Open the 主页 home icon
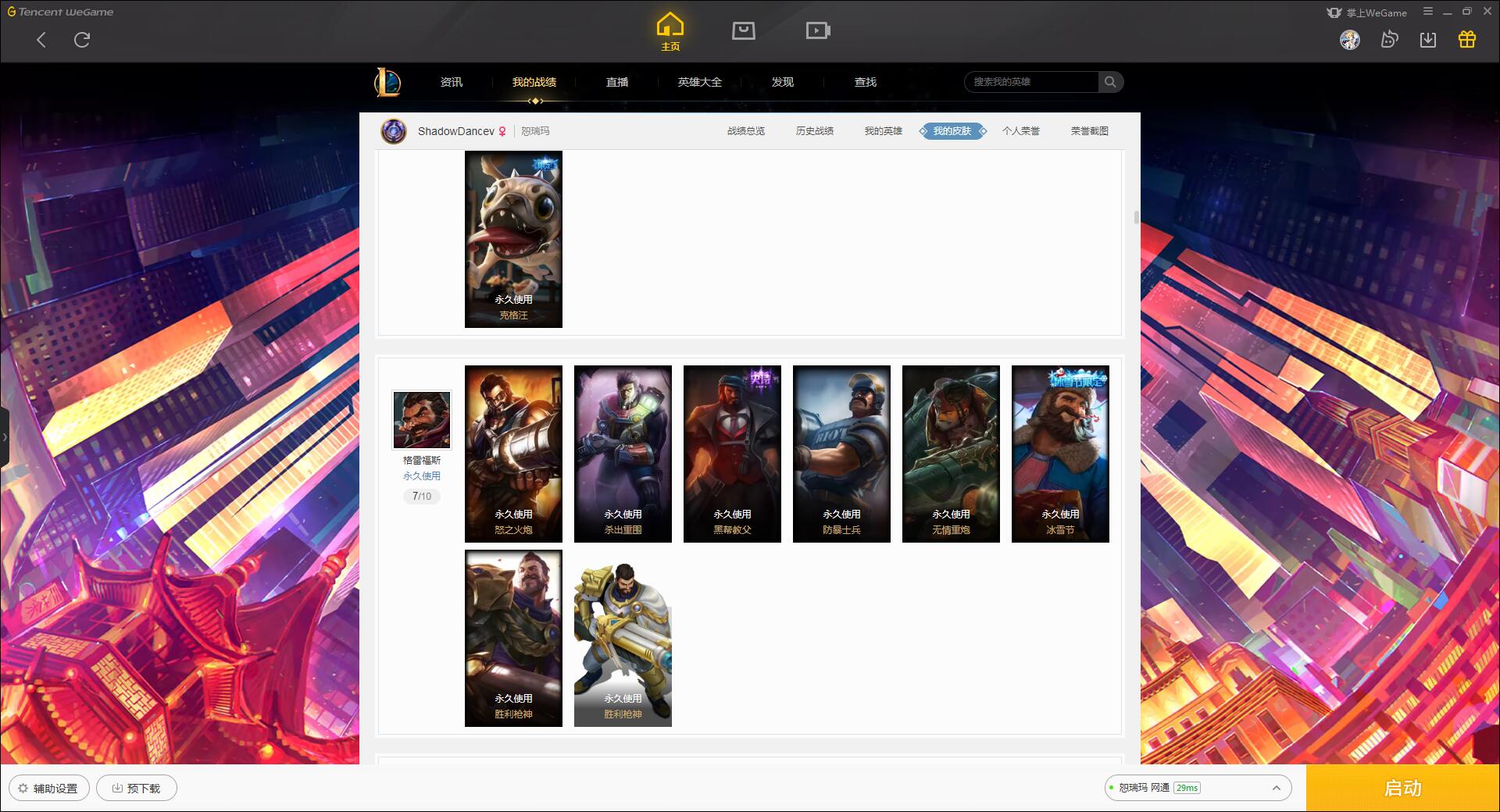Screen dimensions: 1500x812 coord(670,32)
